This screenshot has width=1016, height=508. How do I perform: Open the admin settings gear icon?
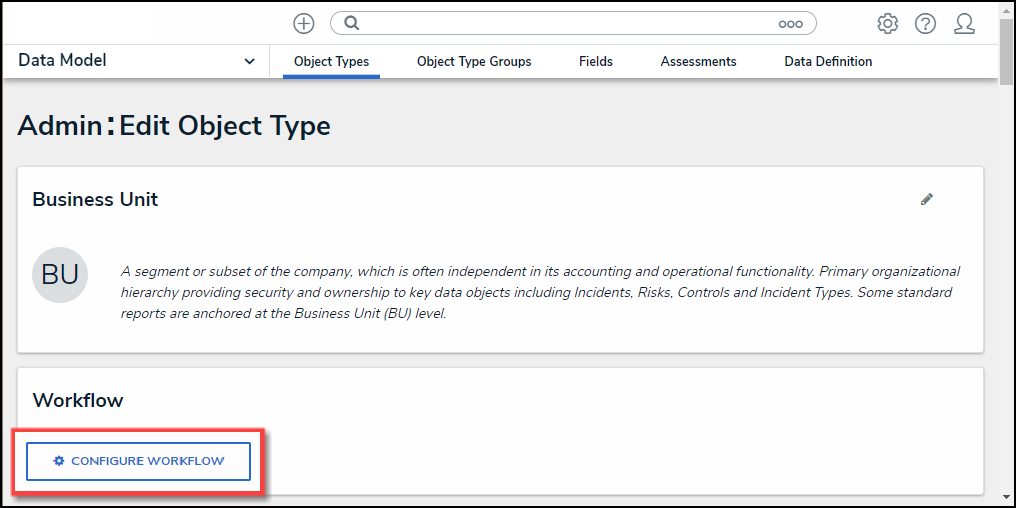(887, 23)
